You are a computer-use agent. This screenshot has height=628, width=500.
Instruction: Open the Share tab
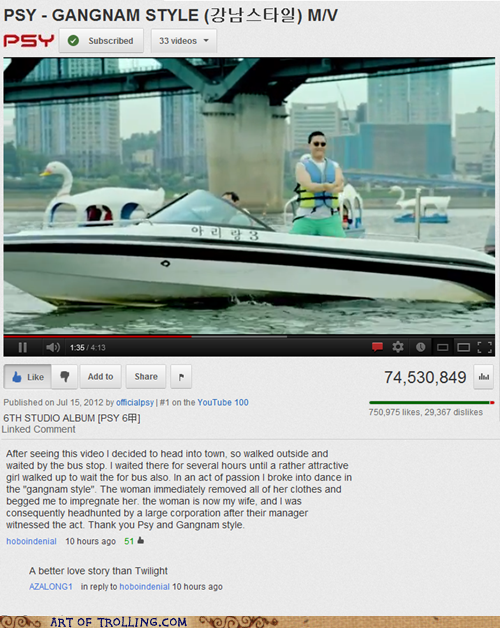tap(146, 376)
